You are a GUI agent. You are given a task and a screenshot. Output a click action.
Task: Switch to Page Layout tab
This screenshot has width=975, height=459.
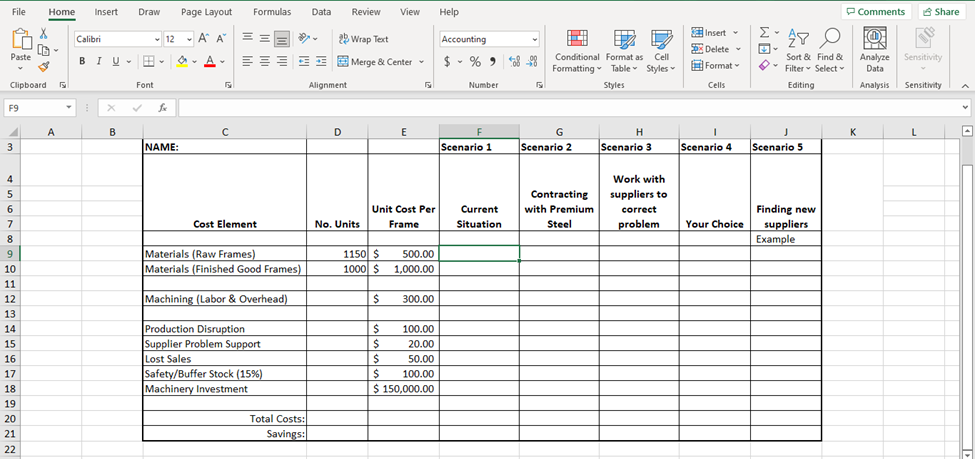206,12
